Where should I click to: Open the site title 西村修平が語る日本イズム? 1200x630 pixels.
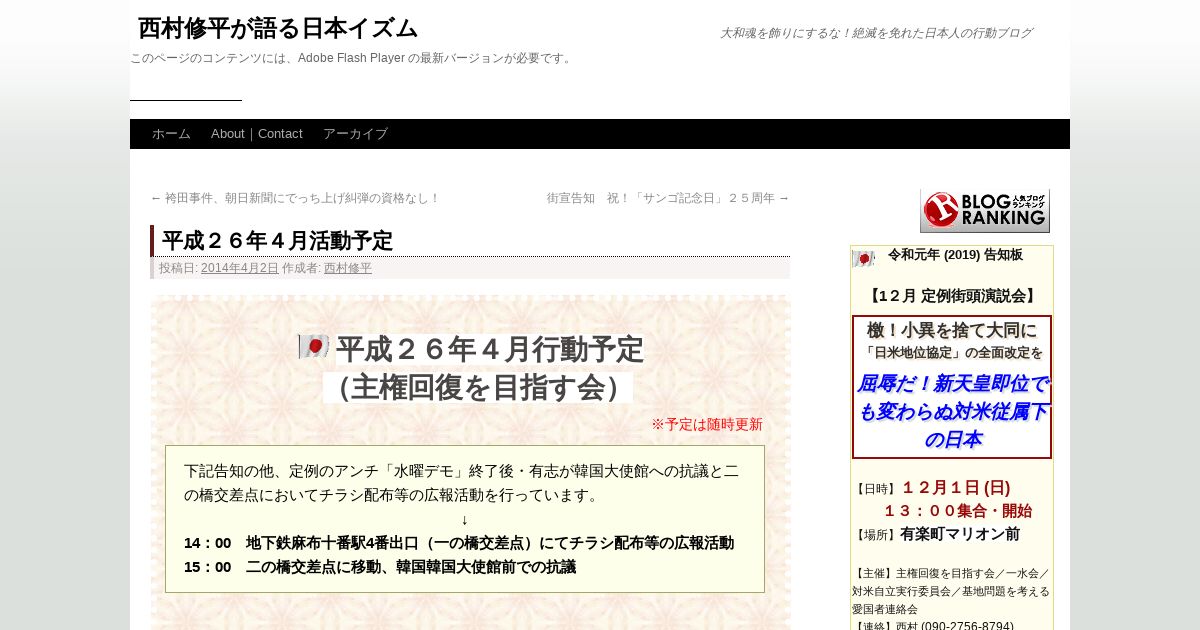[278, 28]
